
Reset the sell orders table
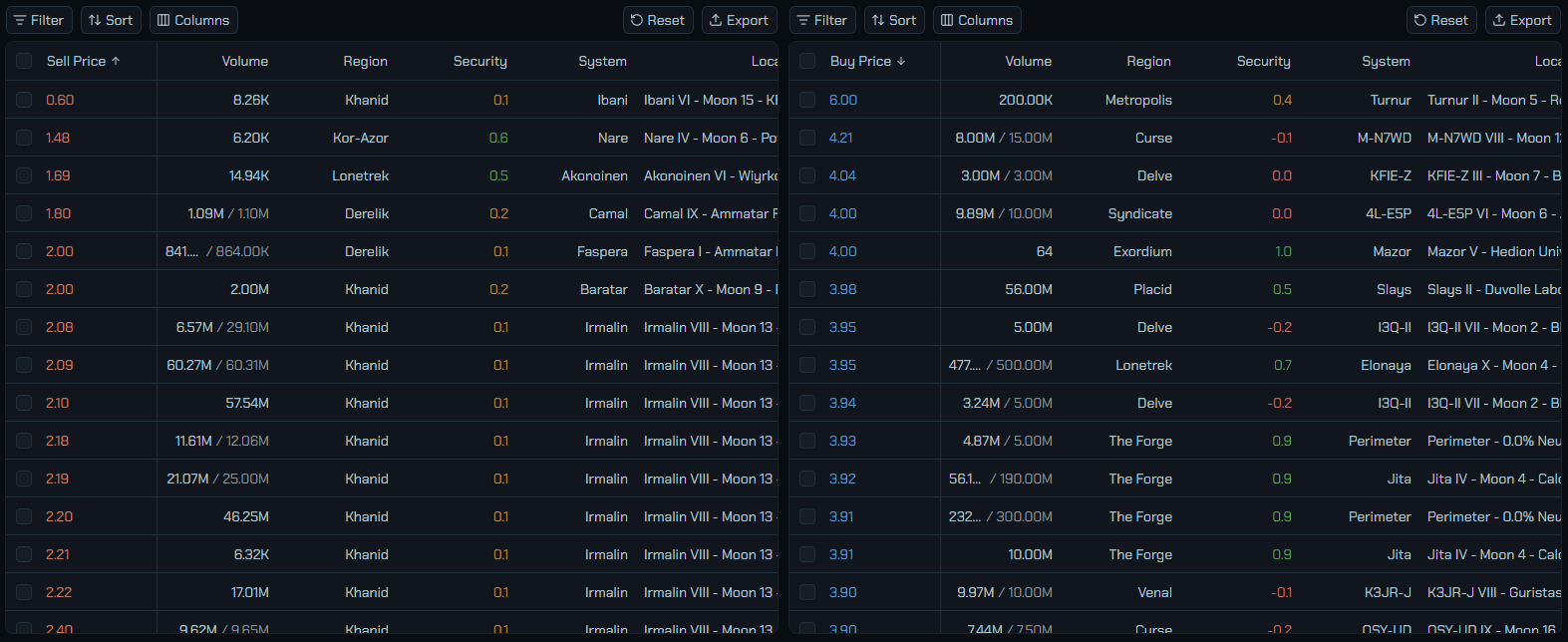pos(658,20)
